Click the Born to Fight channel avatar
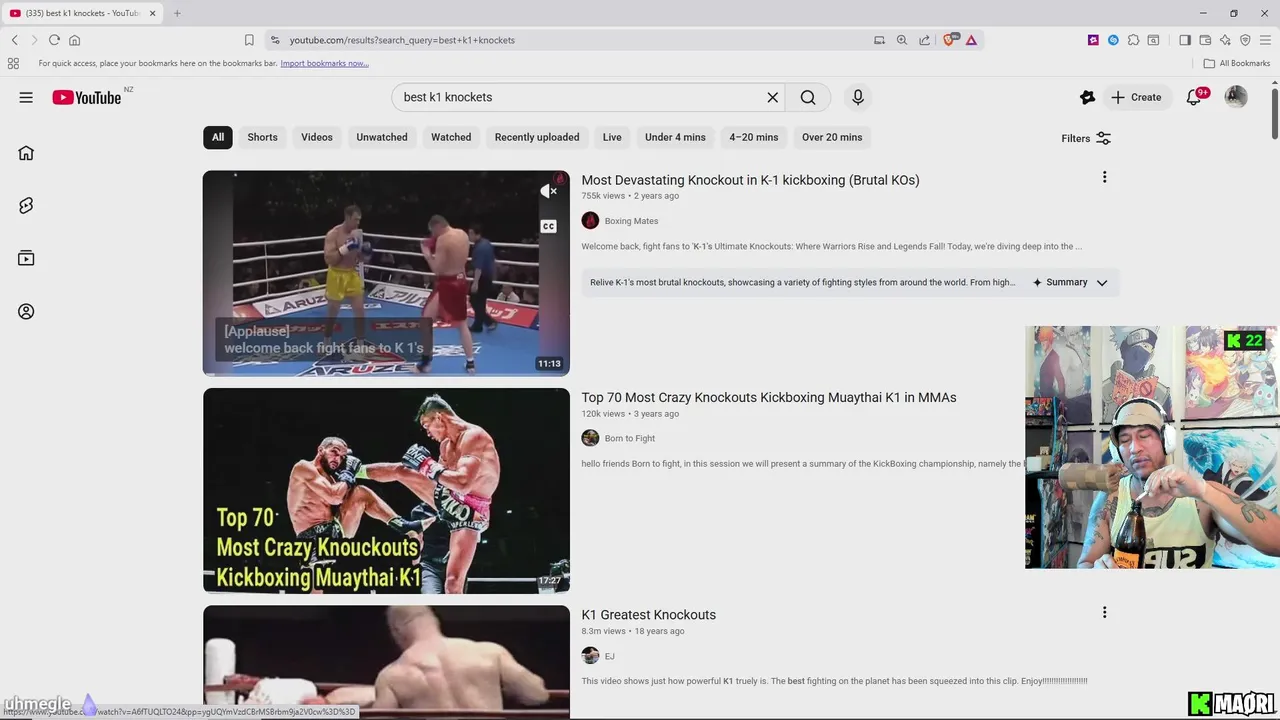 click(590, 438)
